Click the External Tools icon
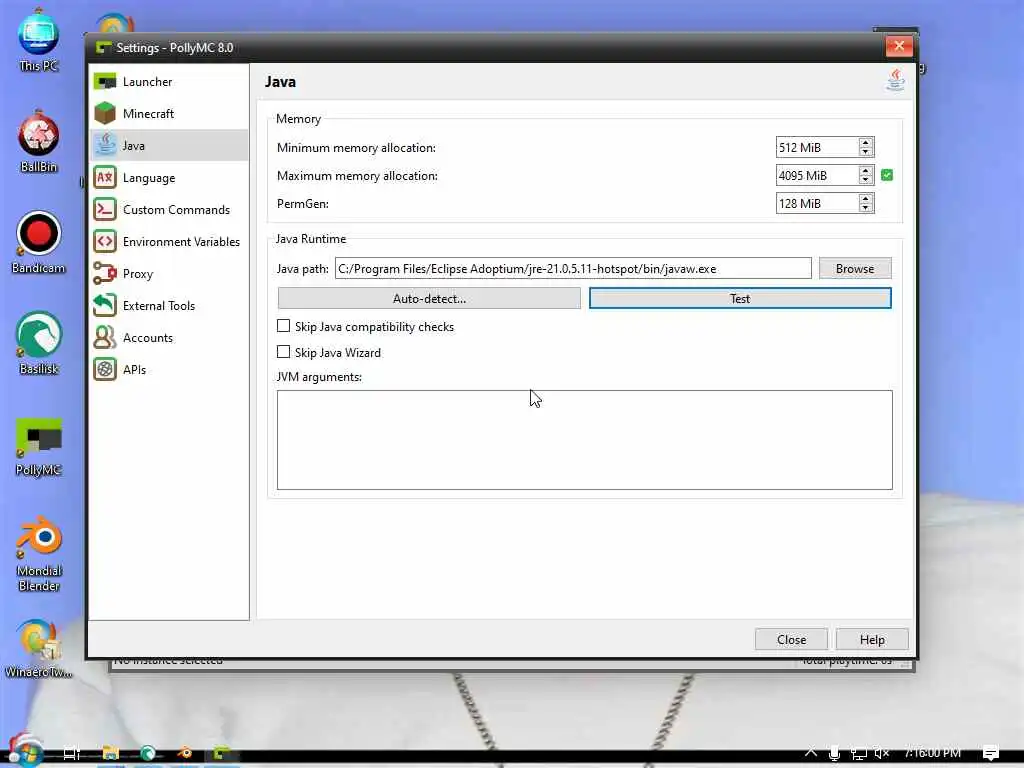This screenshot has height=768, width=1024. [x=104, y=306]
